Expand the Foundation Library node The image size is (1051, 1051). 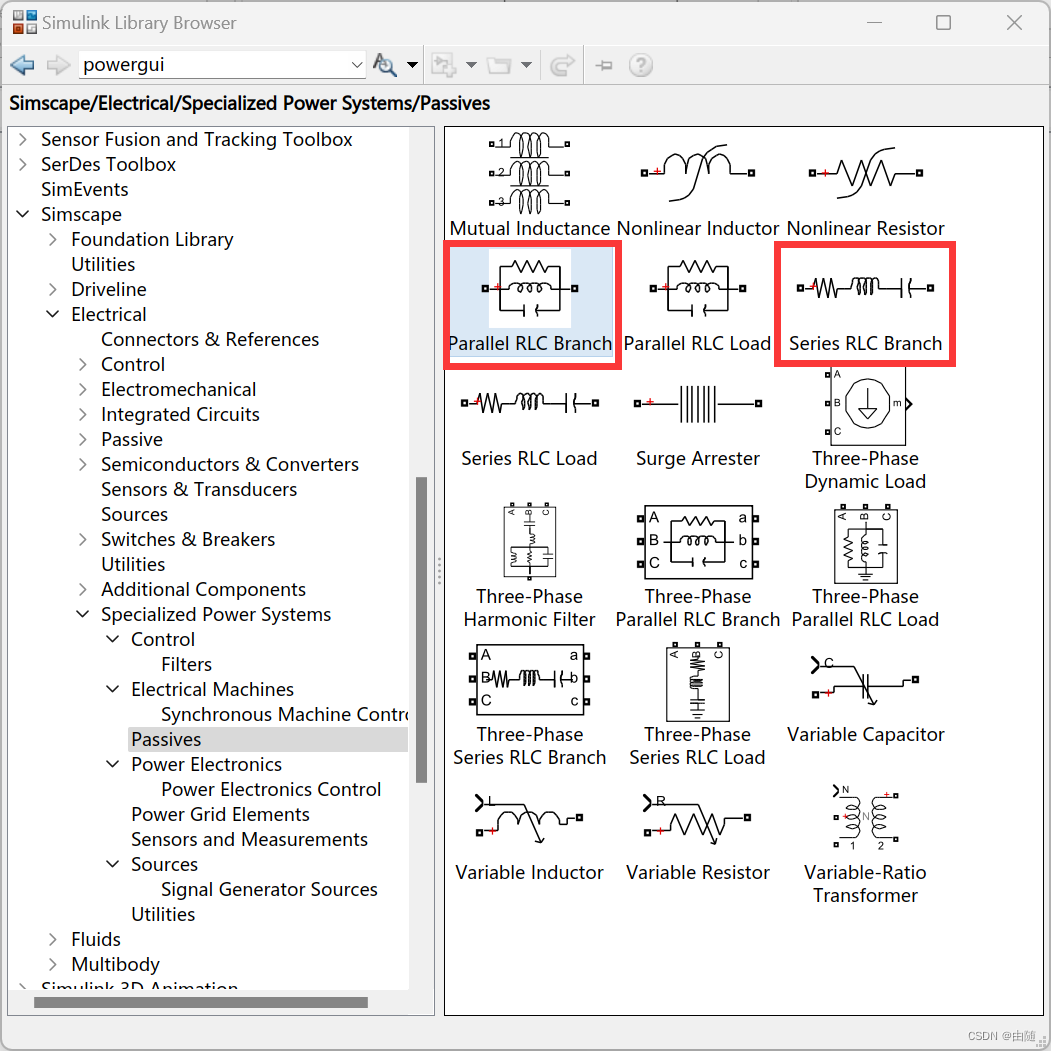pos(52,239)
